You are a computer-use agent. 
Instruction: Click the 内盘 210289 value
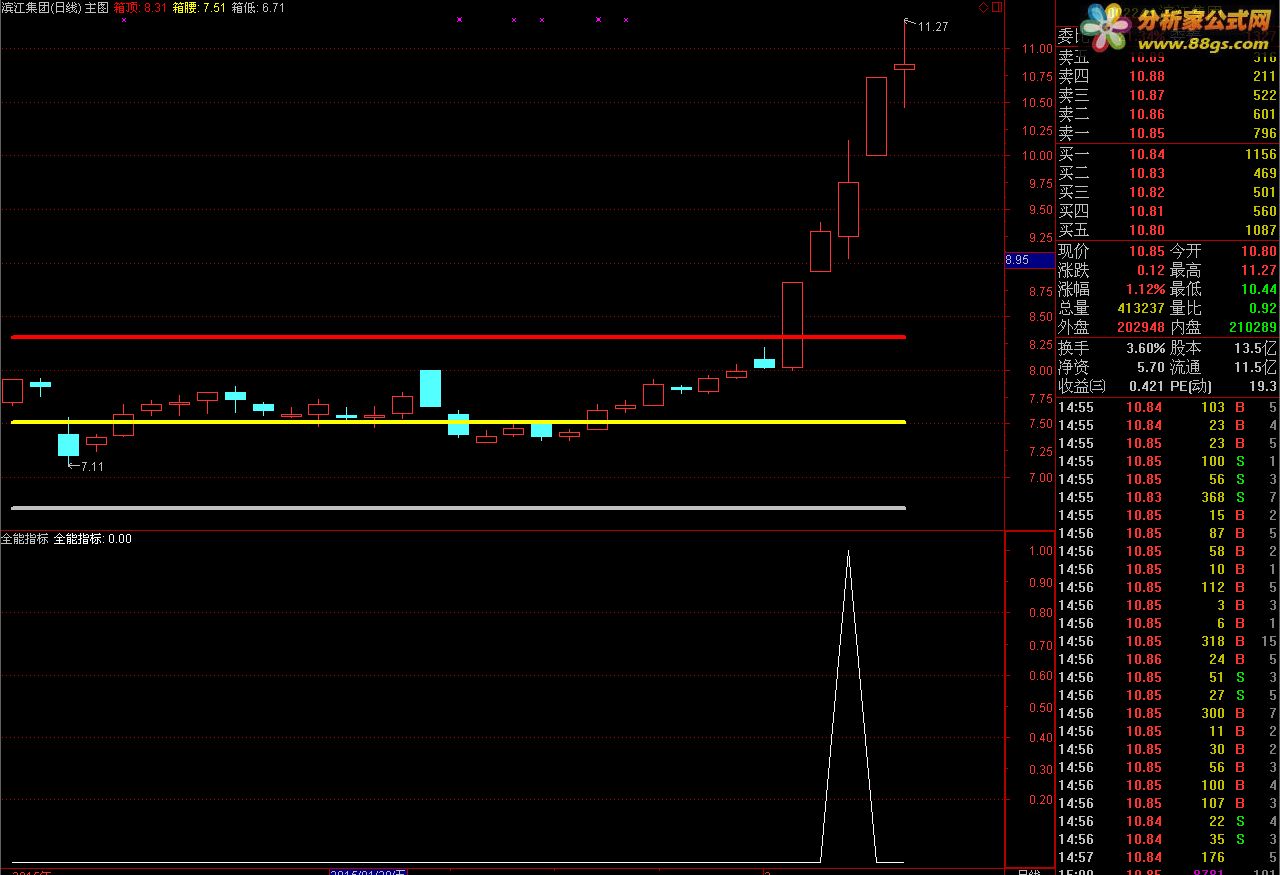[1252, 327]
